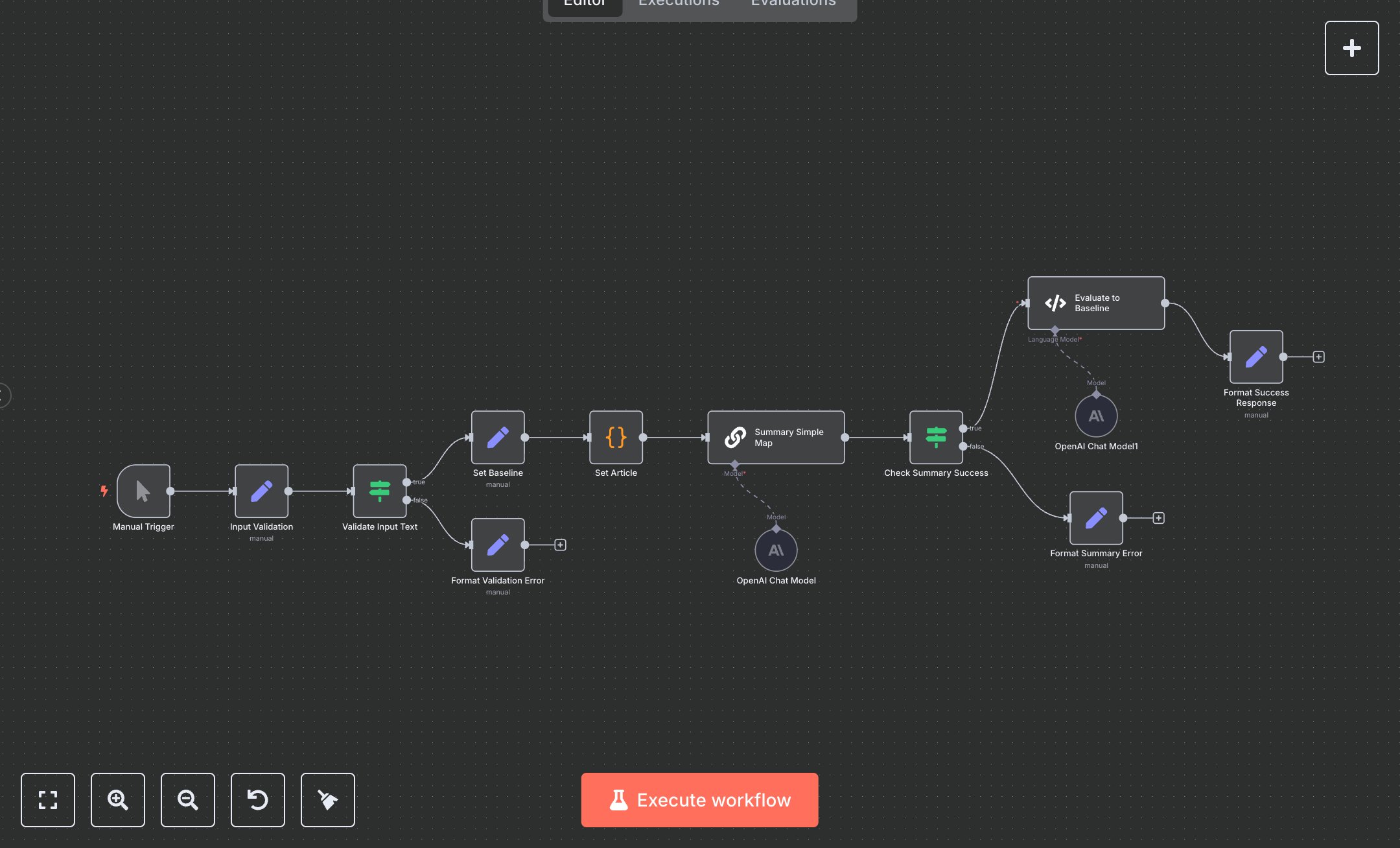The height and width of the screenshot is (848, 1400).
Task: Add a node after Format Success Response via plus
Action: (x=1317, y=357)
